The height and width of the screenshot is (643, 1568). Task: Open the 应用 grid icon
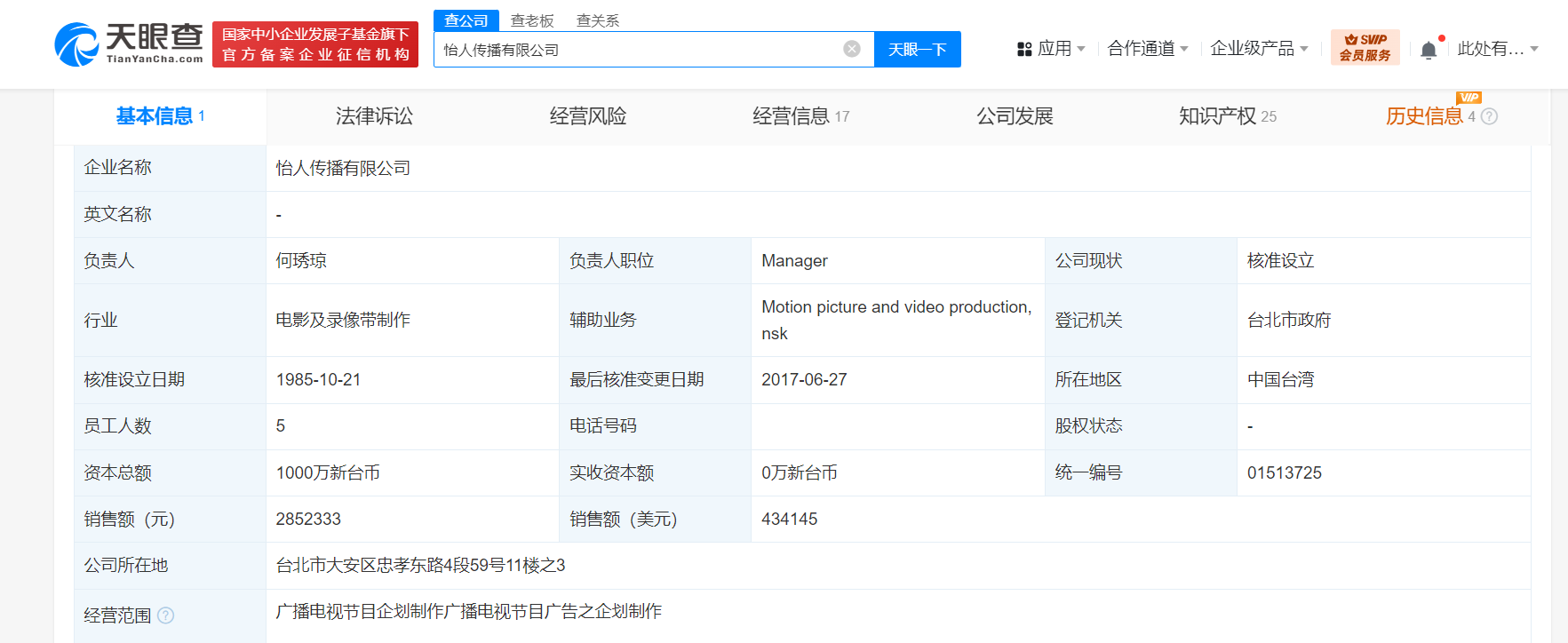coord(1024,49)
